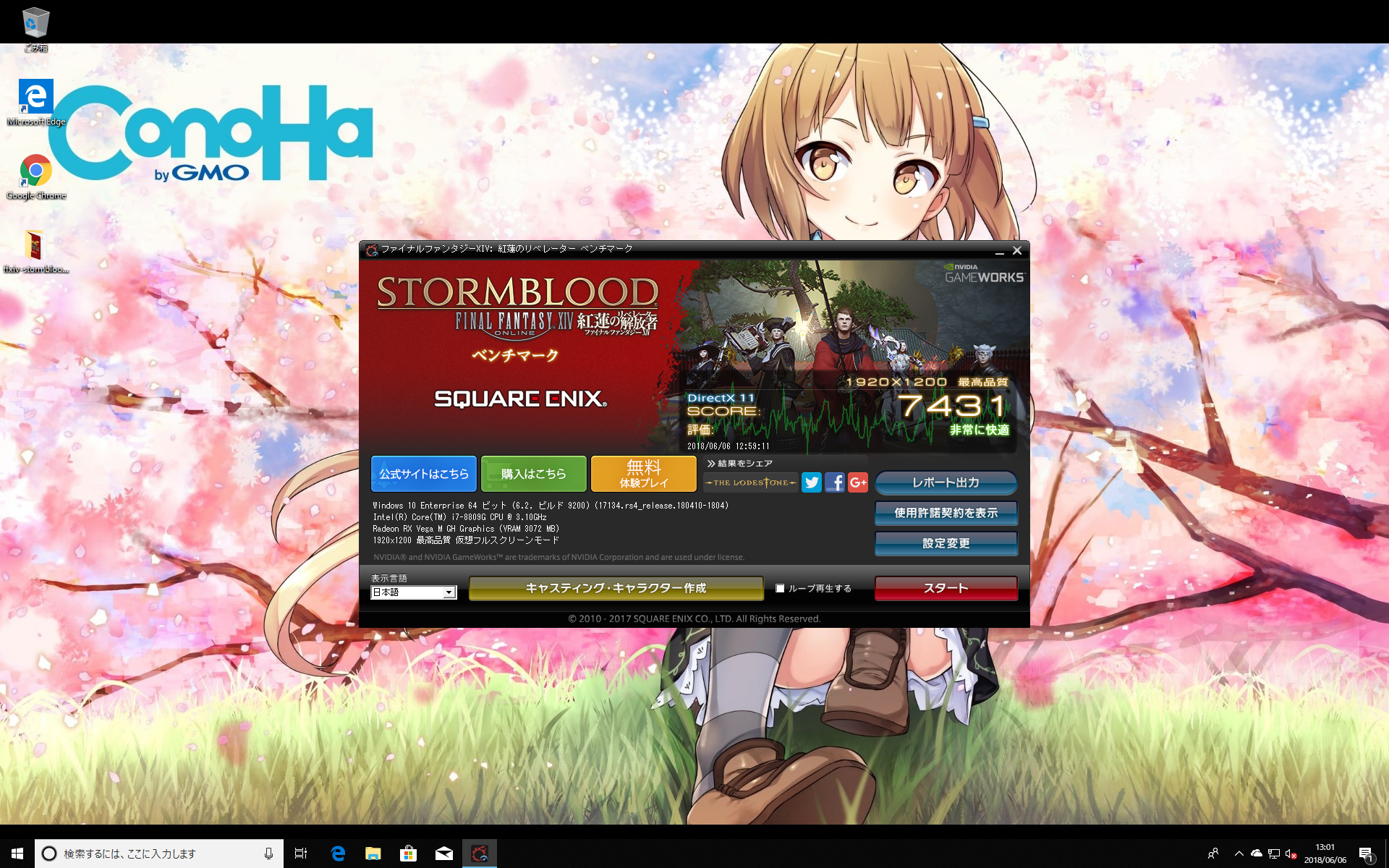
Task: Open File Explorer in taskbar
Action: tap(373, 854)
